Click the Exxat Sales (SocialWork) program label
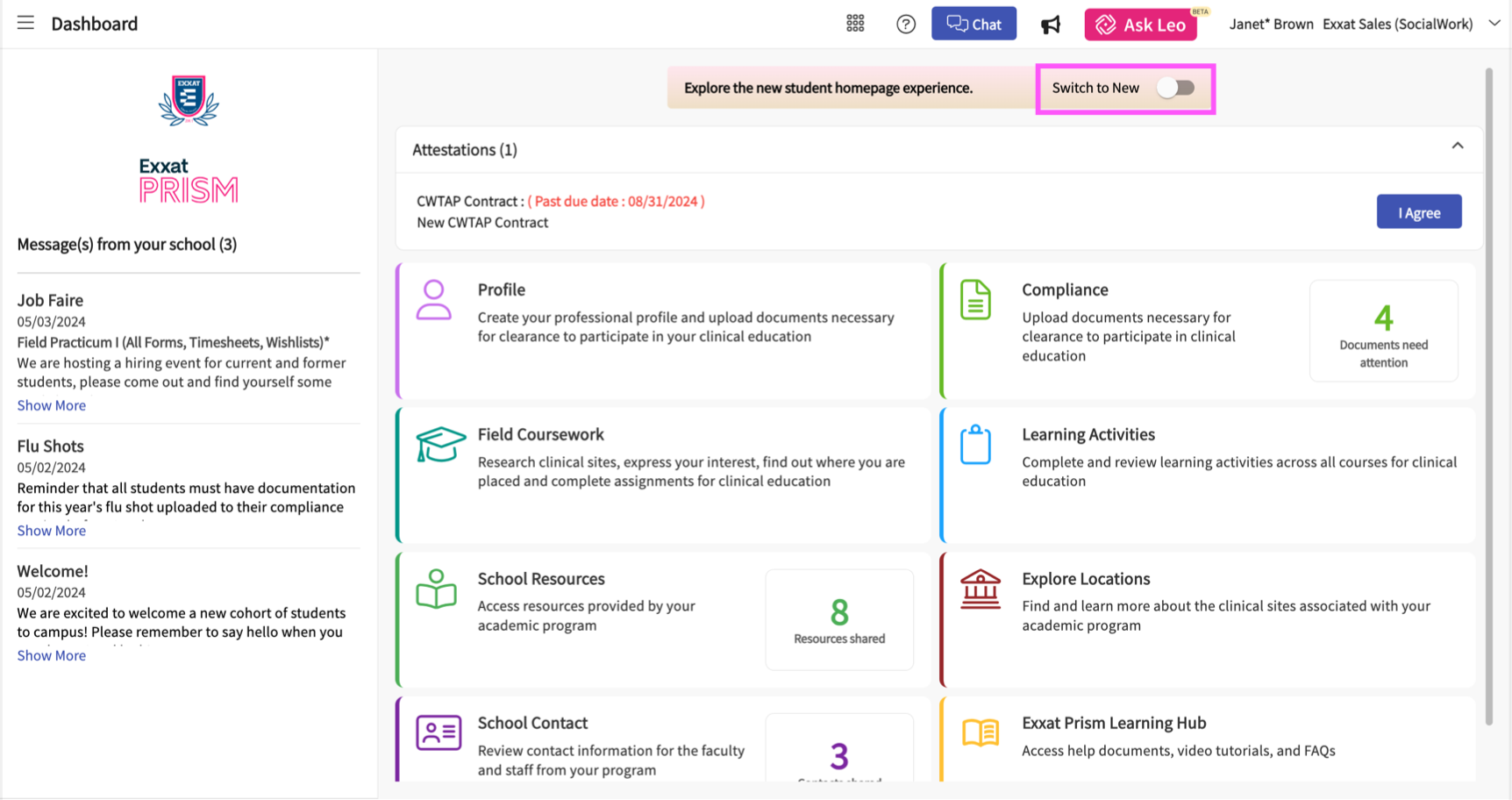 1397,24
